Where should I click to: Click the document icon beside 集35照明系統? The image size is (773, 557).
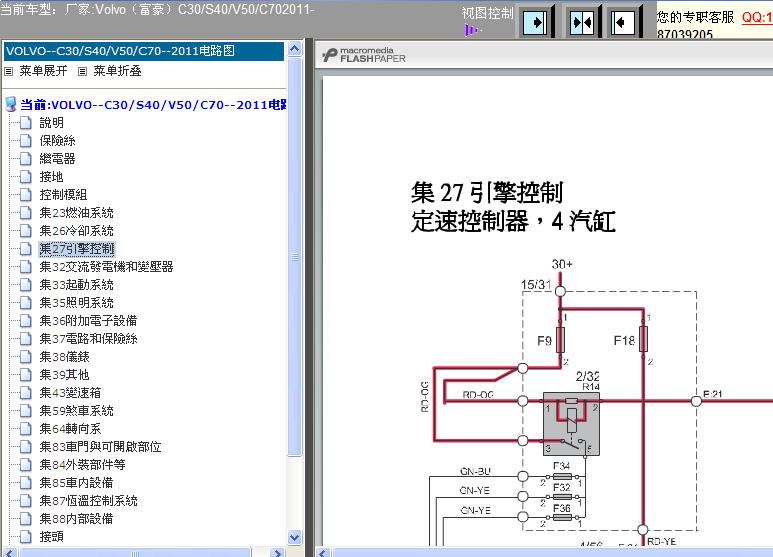(26, 303)
